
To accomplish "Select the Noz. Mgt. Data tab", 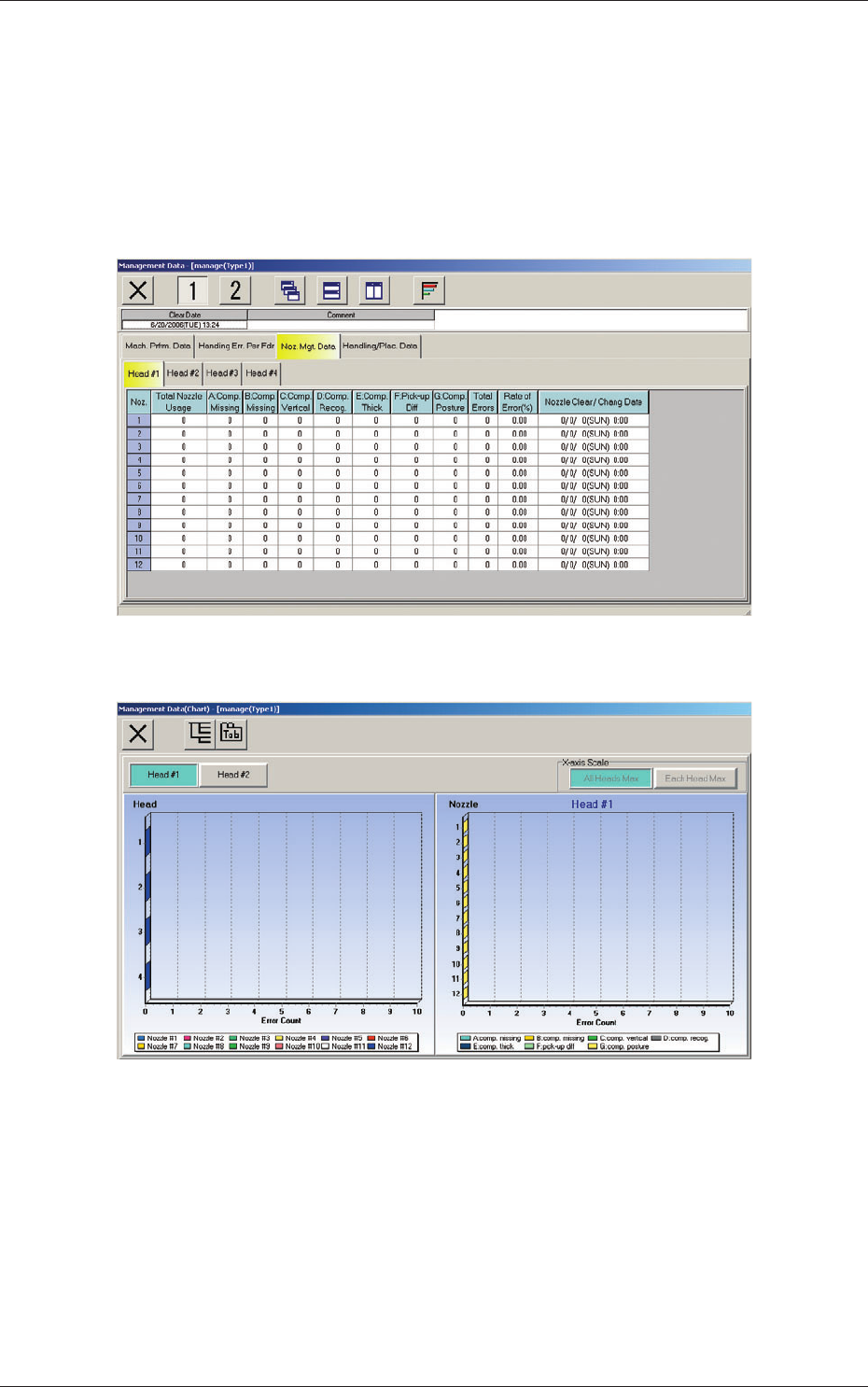I will (309, 346).
